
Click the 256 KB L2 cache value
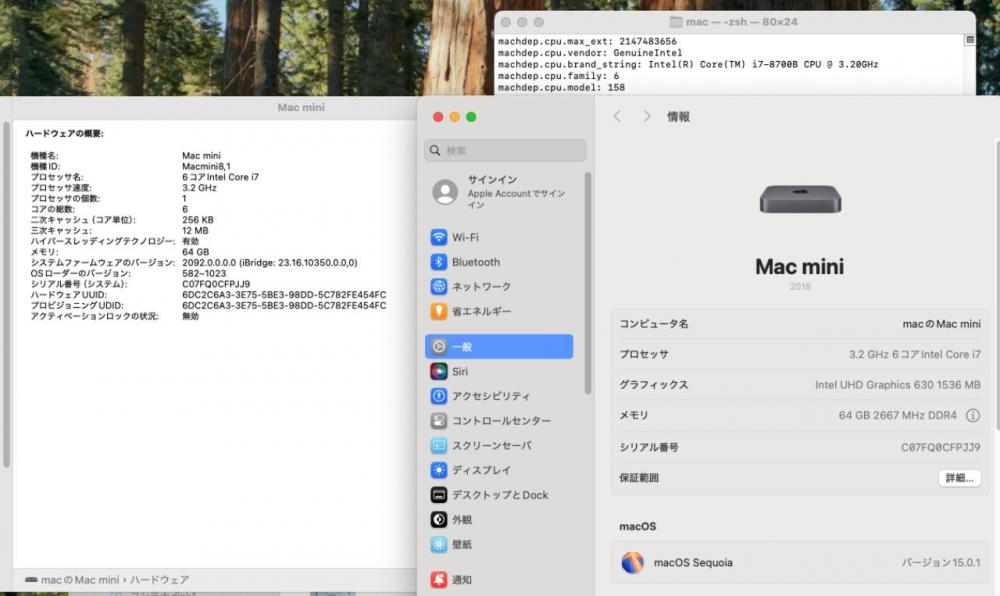(x=198, y=220)
